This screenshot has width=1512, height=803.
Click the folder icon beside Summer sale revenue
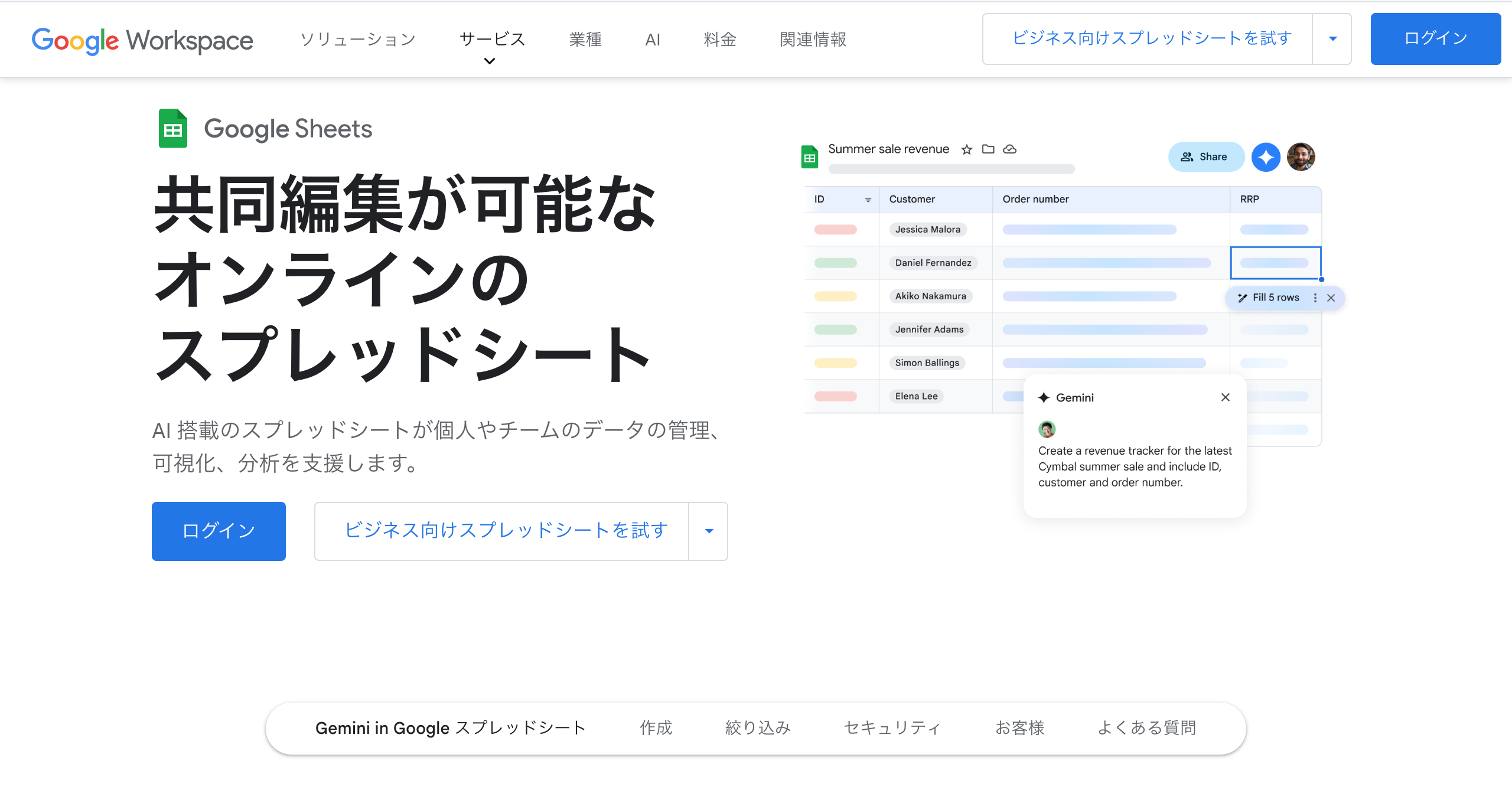coord(988,149)
